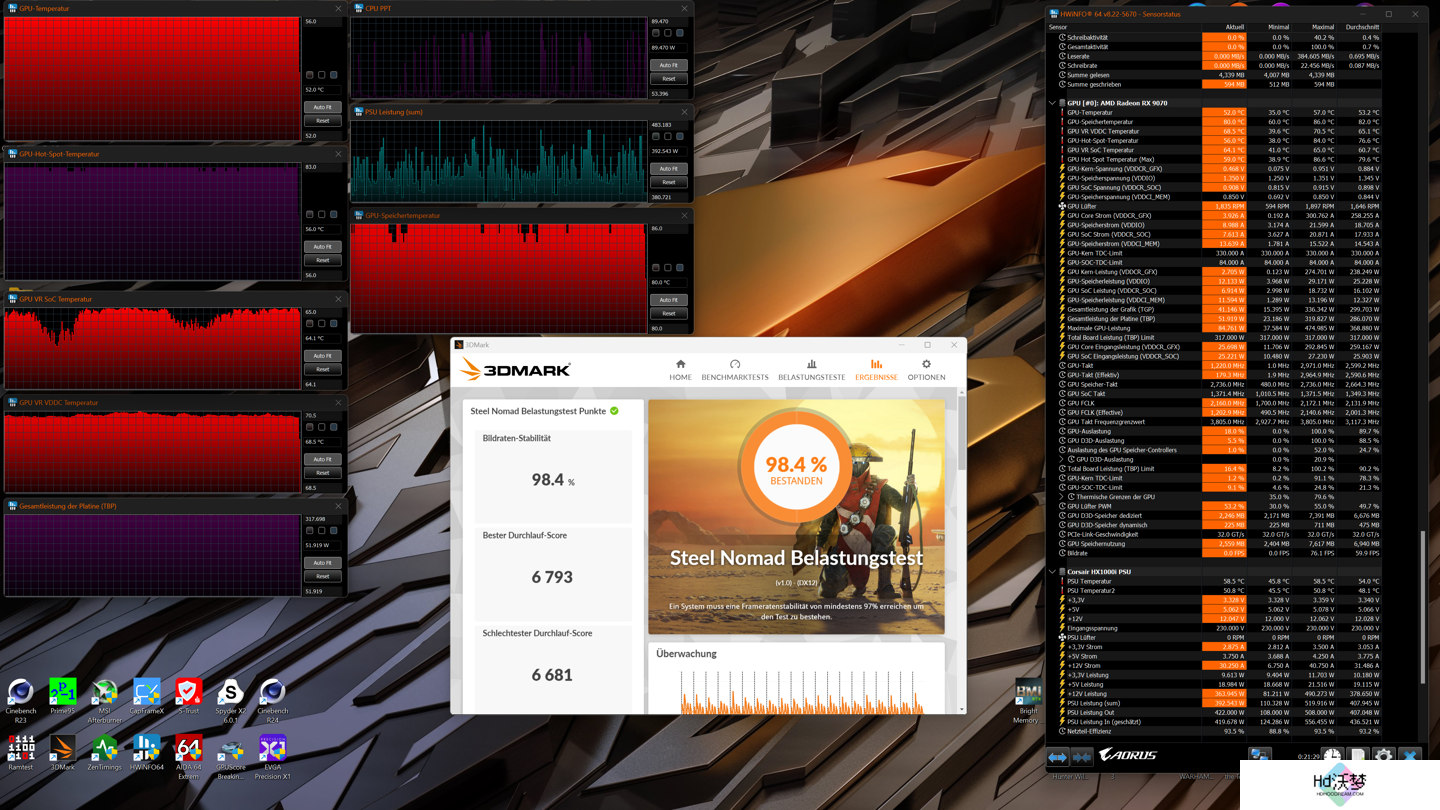This screenshot has height=810, width=1440.
Task: Select the CapFrameX desktop shortcut
Action: point(147,696)
